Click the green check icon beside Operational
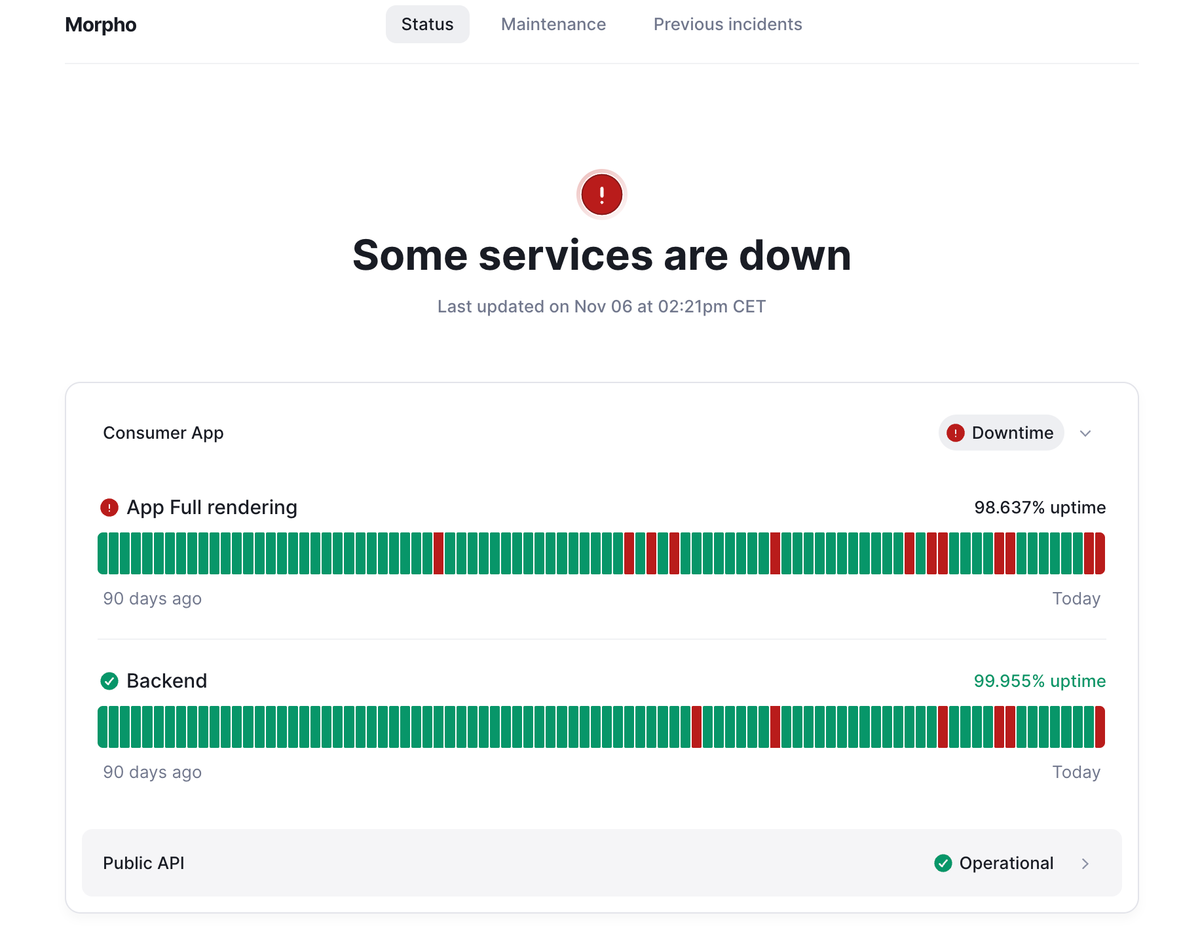Viewport: 1200px width, 926px height. (x=942, y=863)
